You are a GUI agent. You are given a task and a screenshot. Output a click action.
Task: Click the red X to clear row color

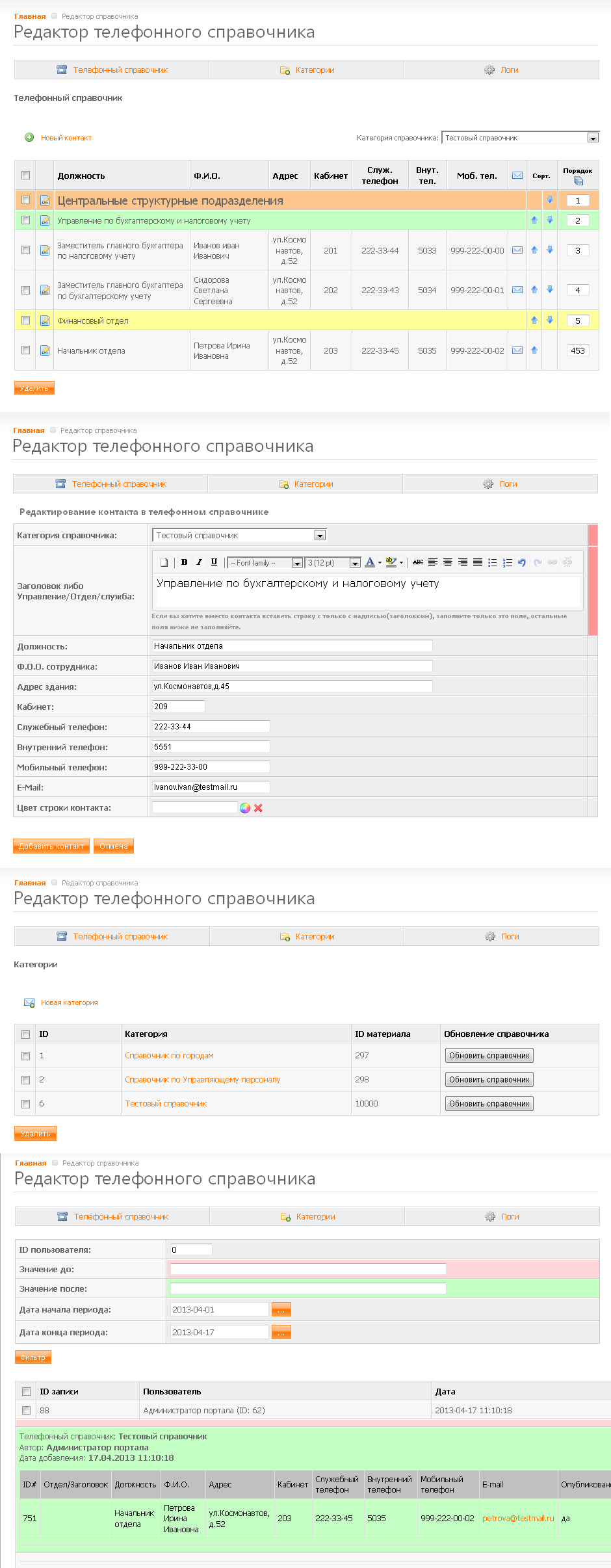(x=258, y=808)
